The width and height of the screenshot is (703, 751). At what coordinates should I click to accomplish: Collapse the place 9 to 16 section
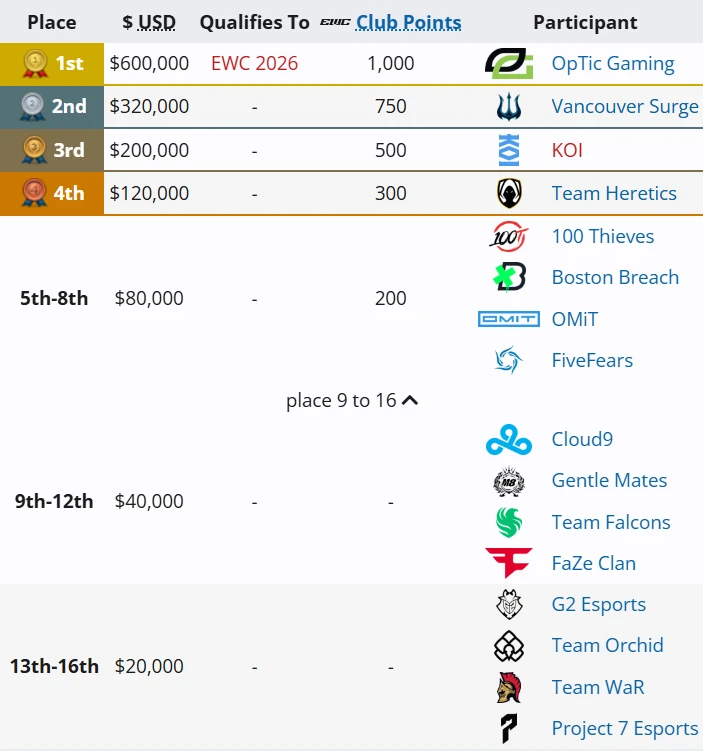(352, 400)
